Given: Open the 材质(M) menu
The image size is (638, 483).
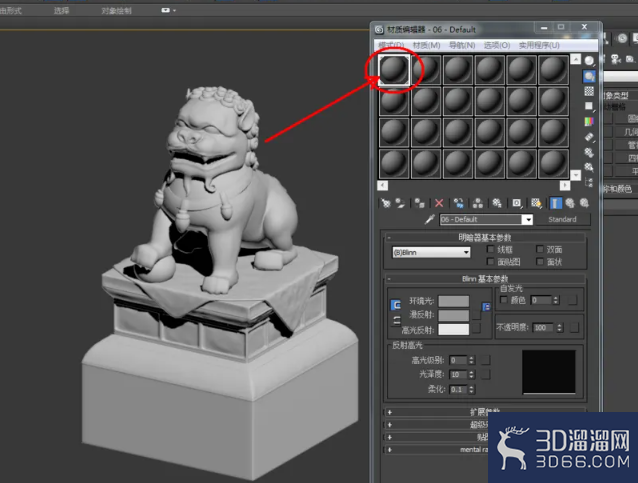Looking at the screenshot, I should [426, 45].
